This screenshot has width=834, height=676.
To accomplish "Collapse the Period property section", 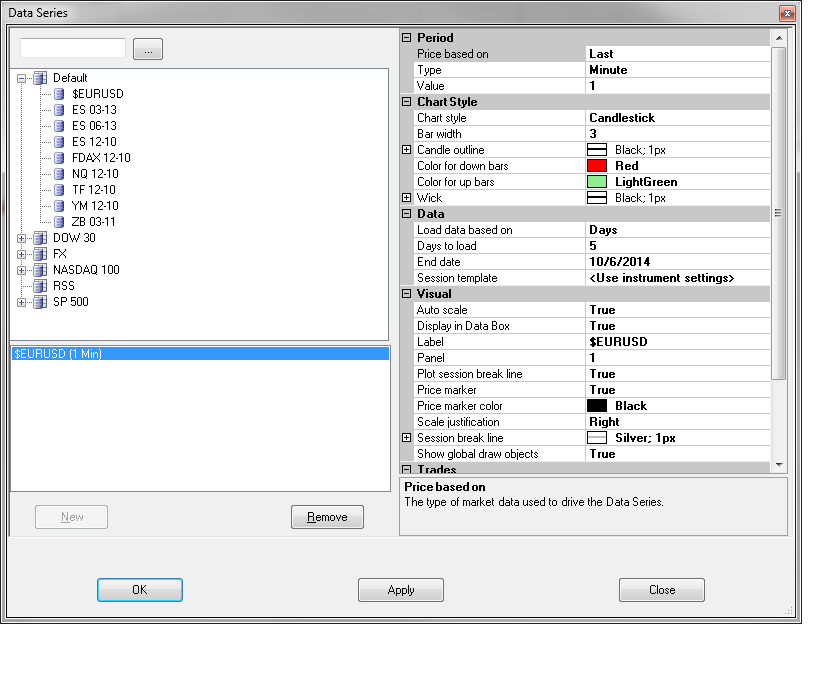I will pyautogui.click(x=406, y=38).
